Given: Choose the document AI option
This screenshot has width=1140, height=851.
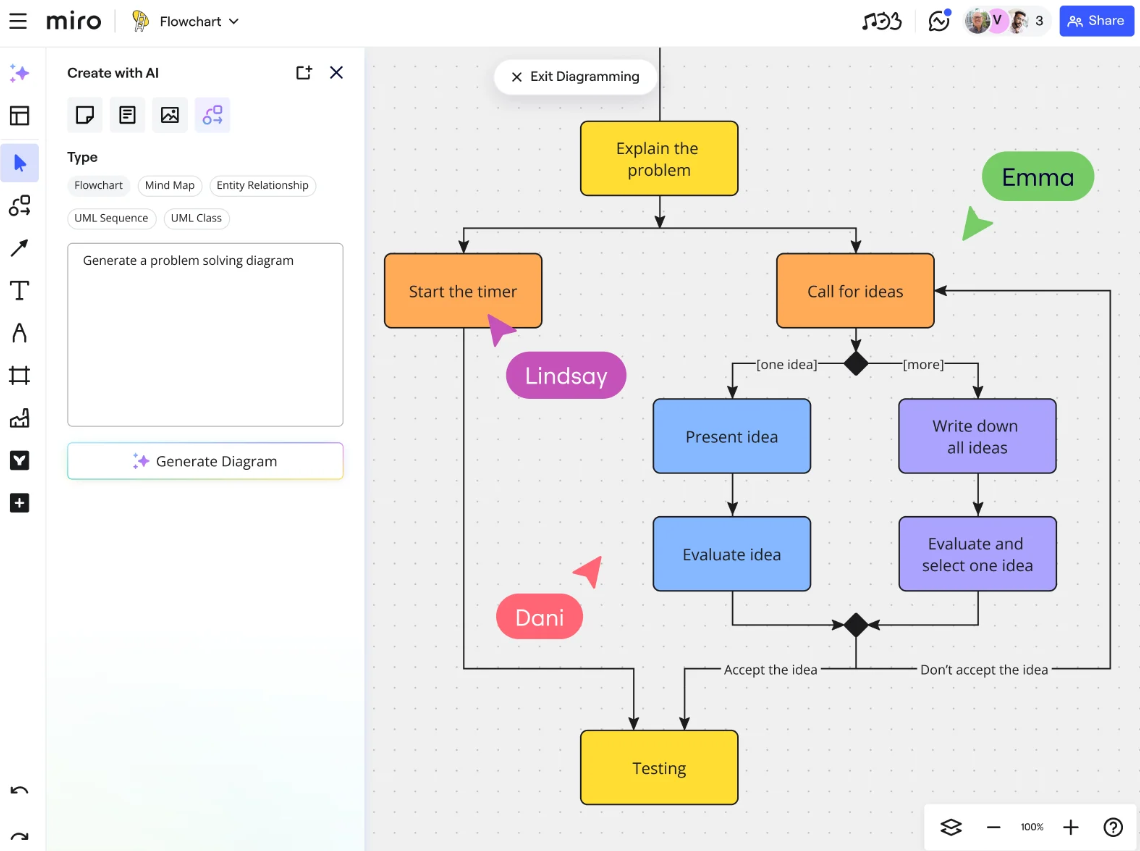Looking at the screenshot, I should pos(127,115).
